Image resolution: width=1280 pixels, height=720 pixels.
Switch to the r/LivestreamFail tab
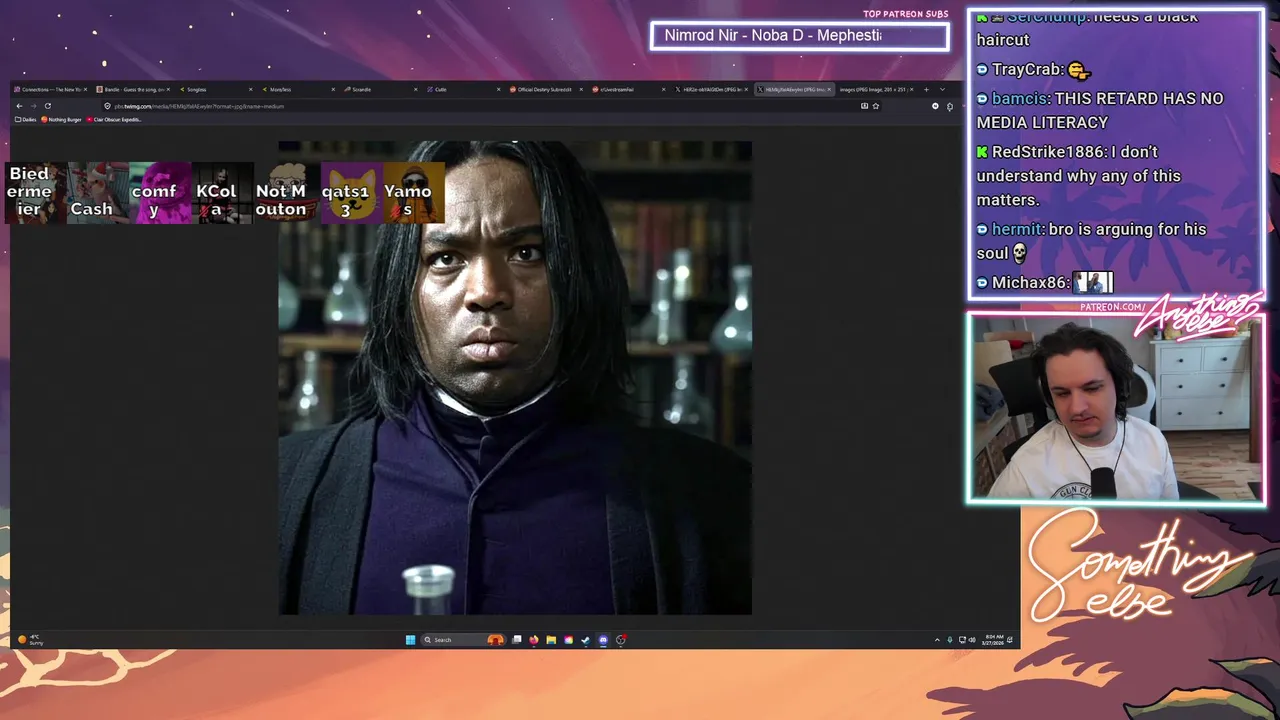[x=627, y=89]
